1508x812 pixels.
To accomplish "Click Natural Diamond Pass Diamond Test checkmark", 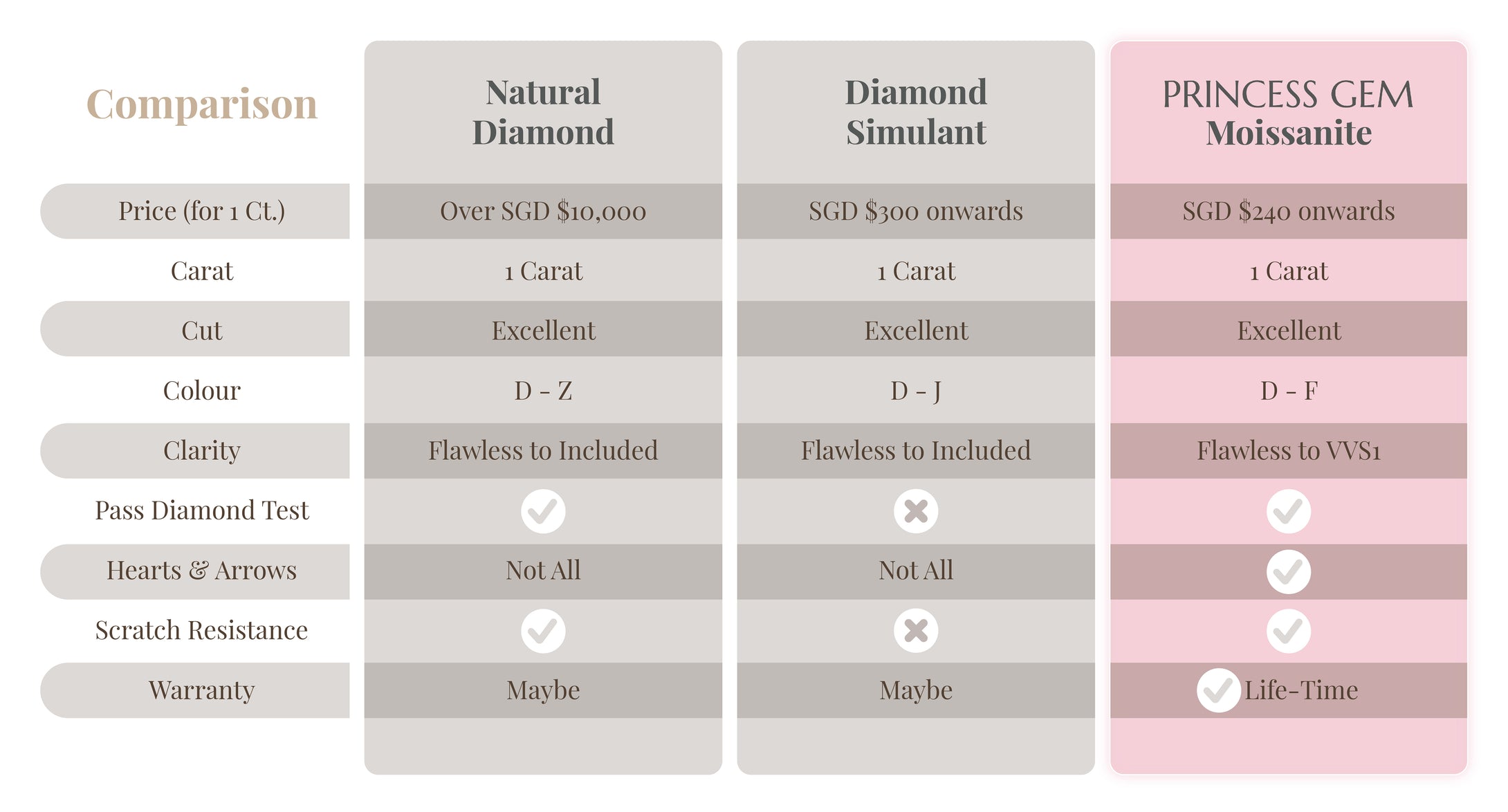I will [x=543, y=511].
